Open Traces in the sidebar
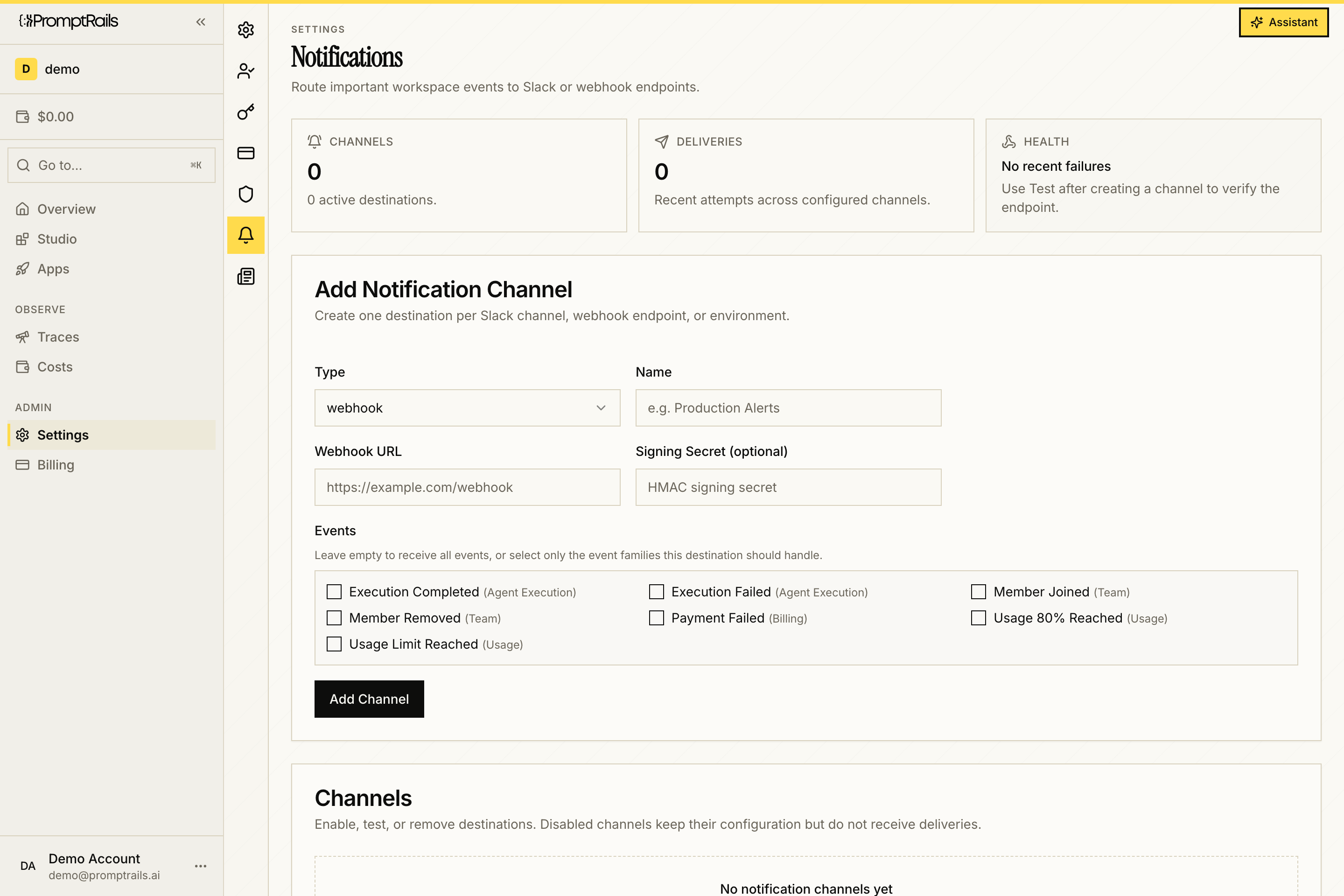Image resolution: width=1344 pixels, height=896 pixels. (112, 337)
